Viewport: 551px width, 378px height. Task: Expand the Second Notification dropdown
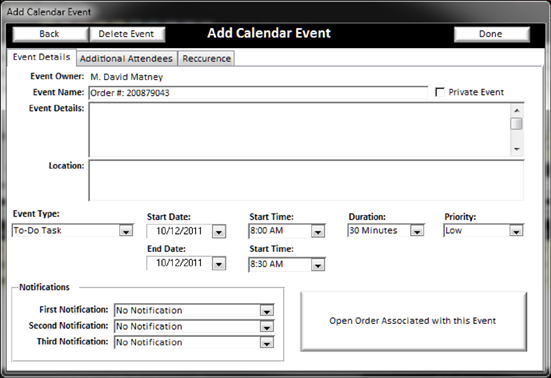pyautogui.click(x=267, y=327)
